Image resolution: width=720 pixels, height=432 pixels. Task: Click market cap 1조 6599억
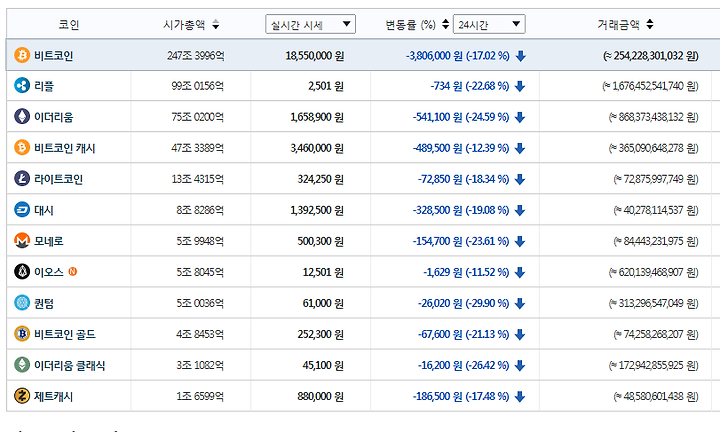(x=200, y=396)
